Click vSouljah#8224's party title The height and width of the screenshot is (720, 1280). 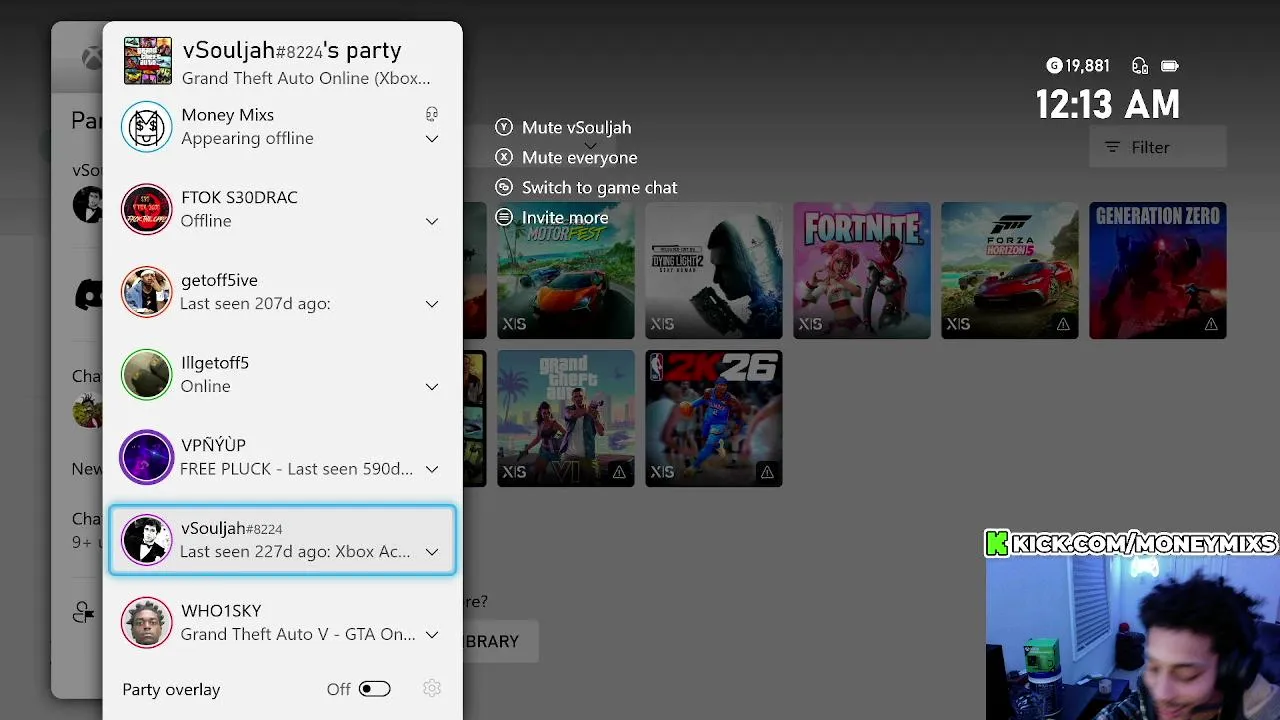tap(292, 50)
